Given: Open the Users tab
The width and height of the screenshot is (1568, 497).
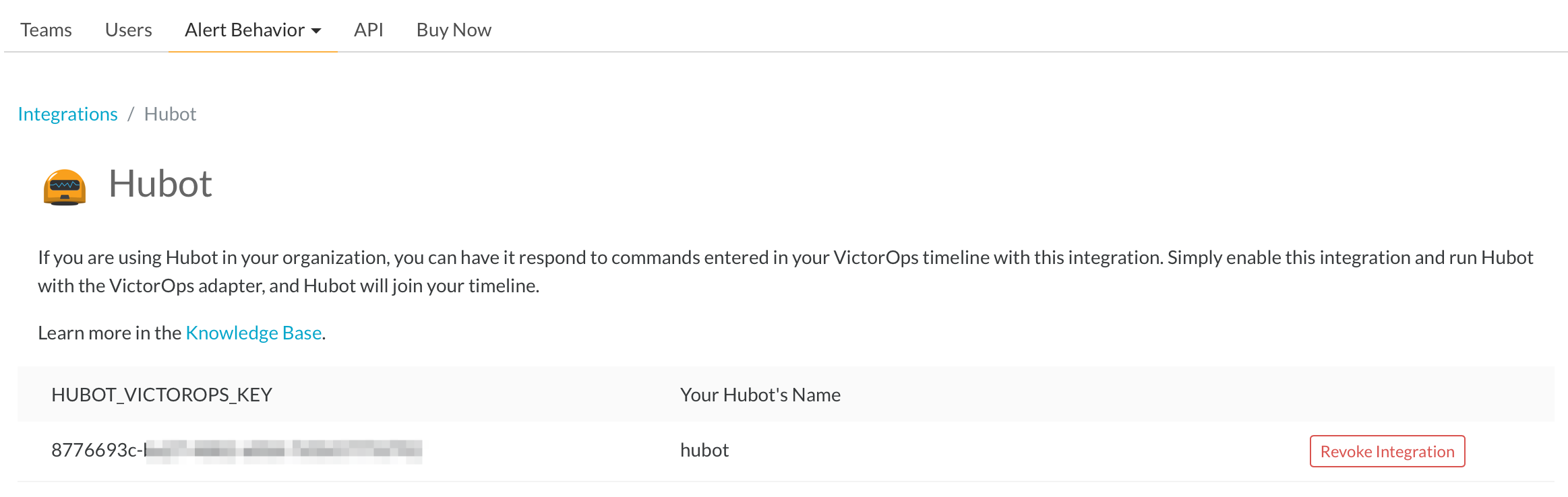Looking at the screenshot, I should coord(127,30).
